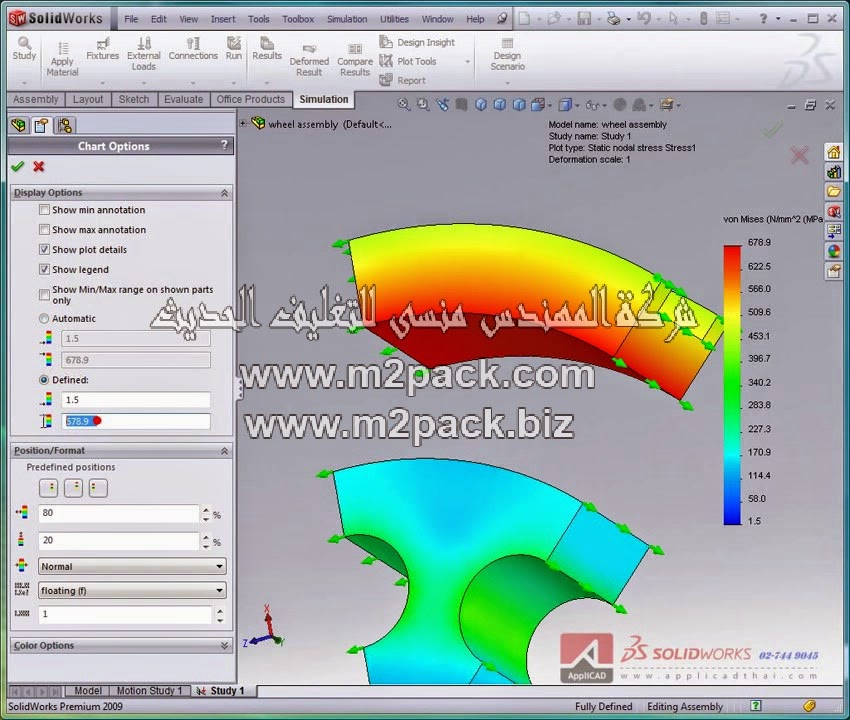Open dropdown arrow below Design Scenario
This screenshot has width=850, height=720.
[507, 83]
